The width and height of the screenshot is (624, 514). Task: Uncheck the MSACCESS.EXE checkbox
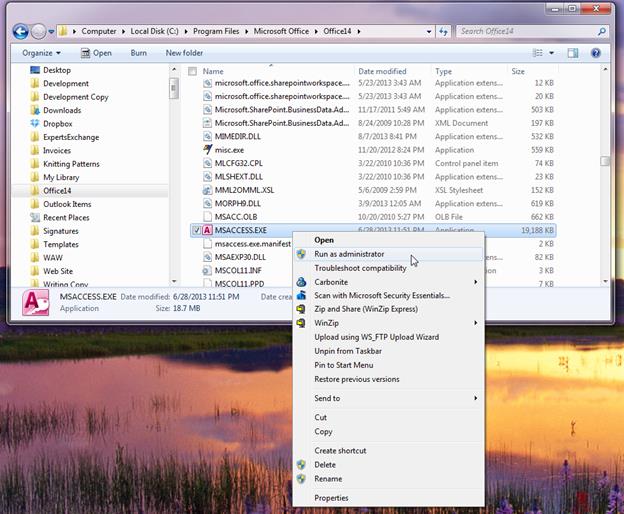[197, 230]
